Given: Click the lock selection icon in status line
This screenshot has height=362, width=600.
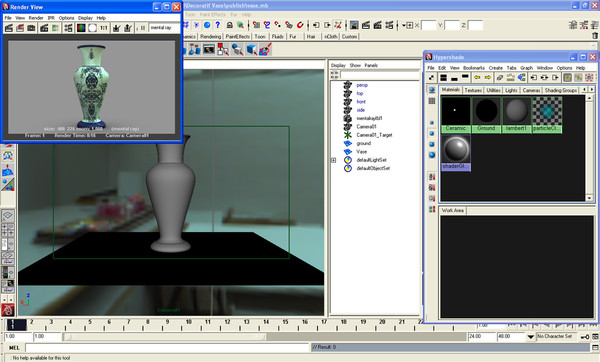Looking at the screenshot, I should (230, 25).
